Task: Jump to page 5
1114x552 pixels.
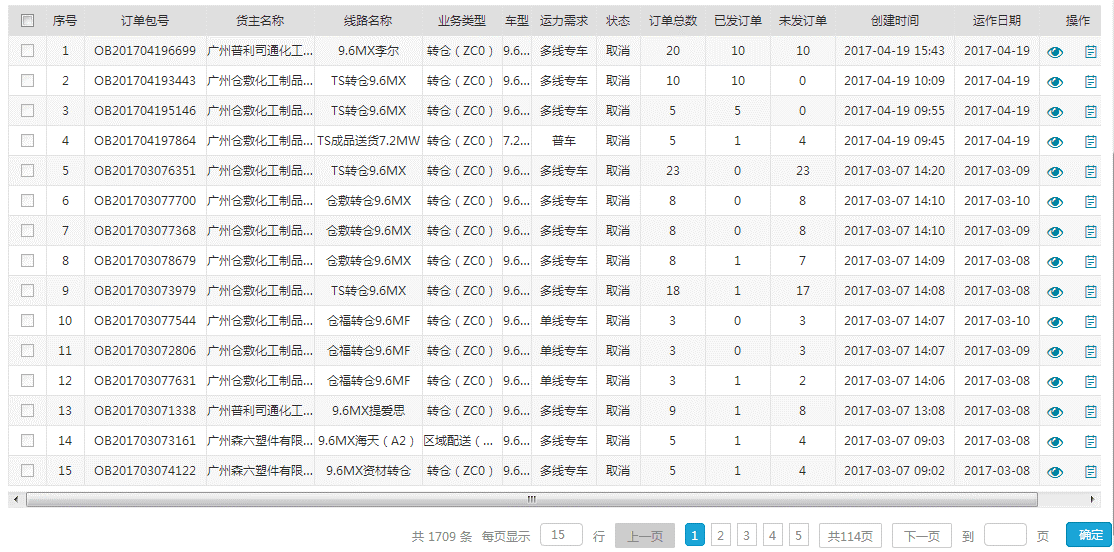Action: pyautogui.click(x=798, y=536)
